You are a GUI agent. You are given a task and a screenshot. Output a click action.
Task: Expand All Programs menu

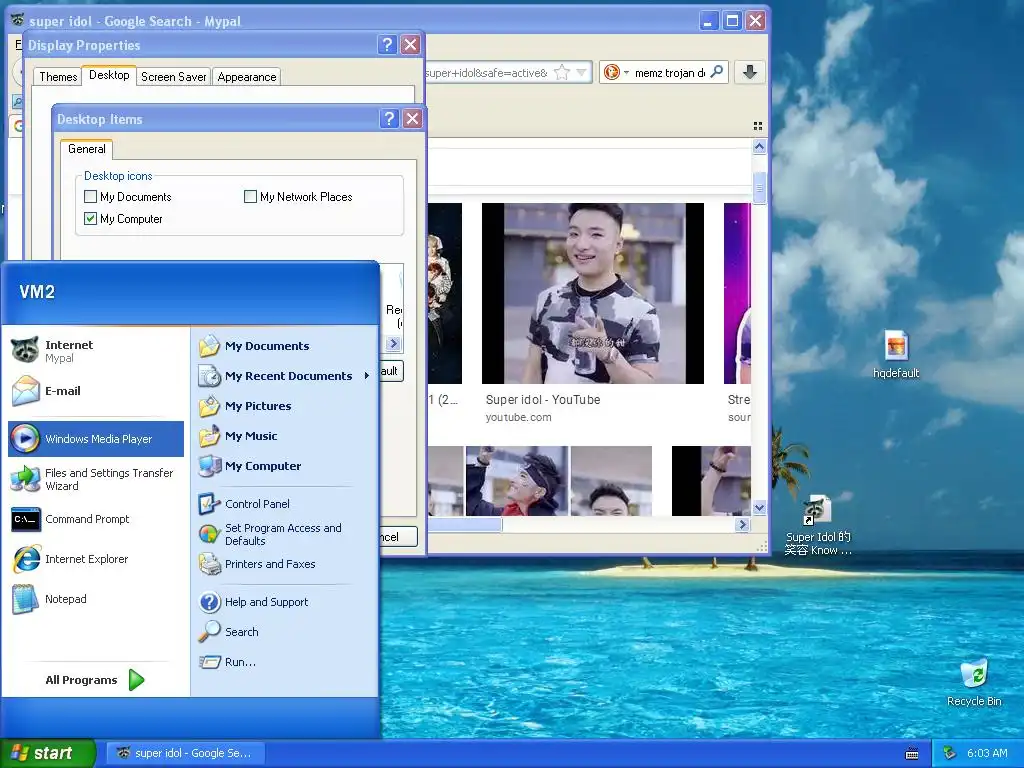tap(95, 680)
